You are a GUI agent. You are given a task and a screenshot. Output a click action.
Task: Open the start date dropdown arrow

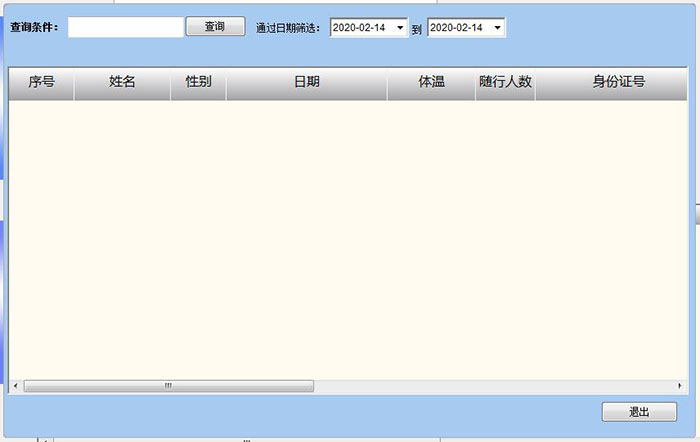coord(400,28)
